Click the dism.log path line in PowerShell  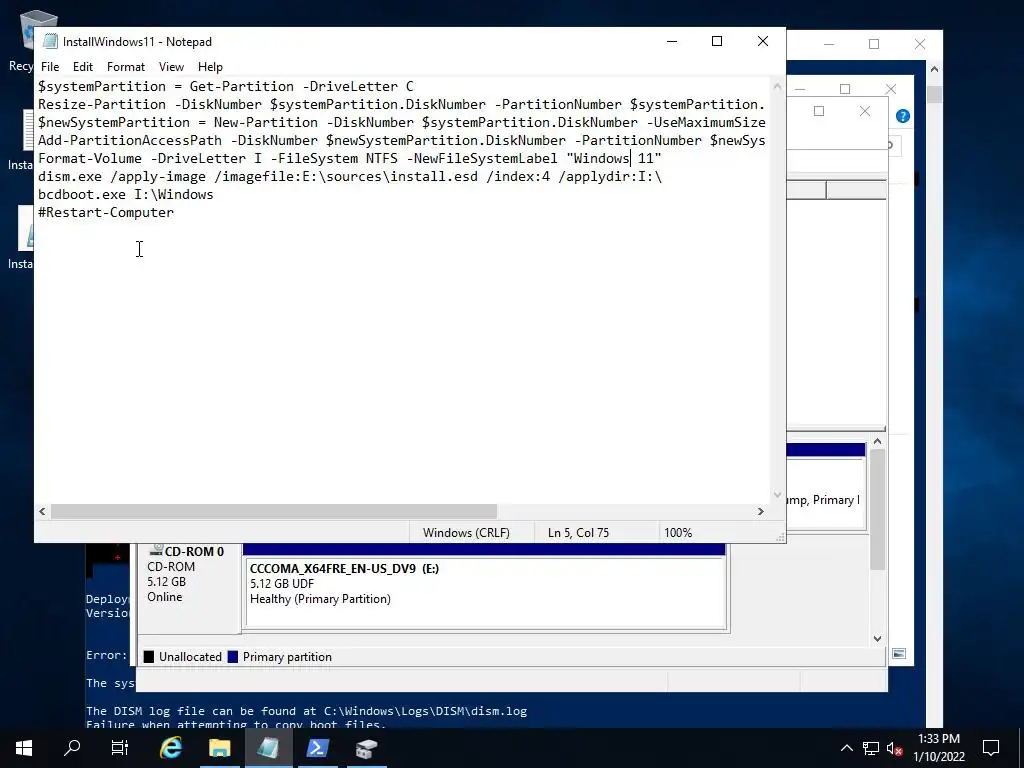click(x=306, y=711)
